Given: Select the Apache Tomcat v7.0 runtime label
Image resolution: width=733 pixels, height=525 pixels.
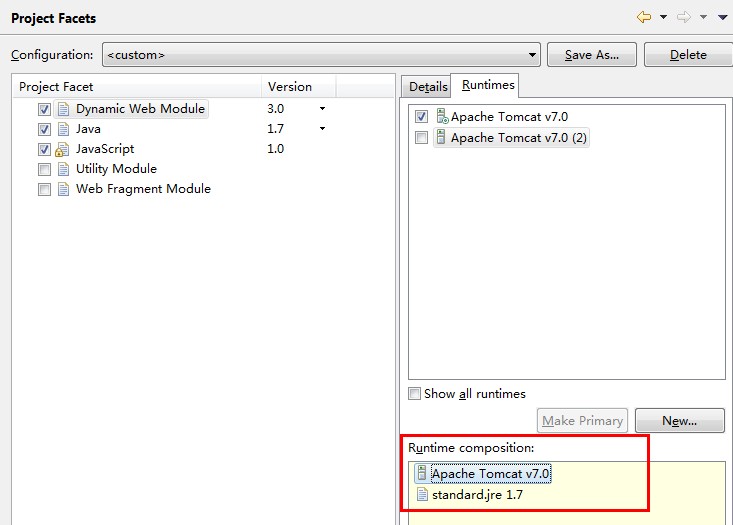Looking at the screenshot, I should pyautogui.click(x=510, y=117).
